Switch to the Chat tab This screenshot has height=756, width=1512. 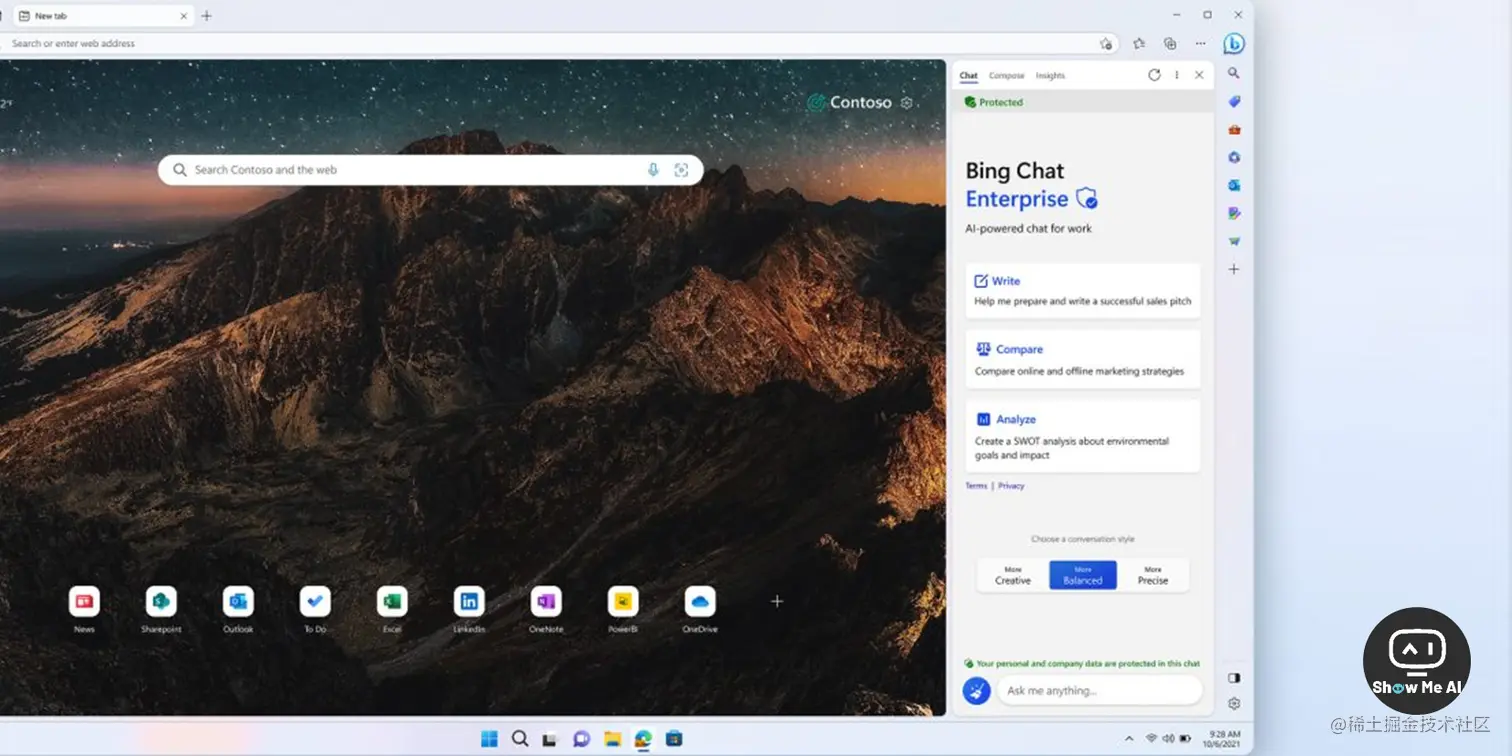968,76
